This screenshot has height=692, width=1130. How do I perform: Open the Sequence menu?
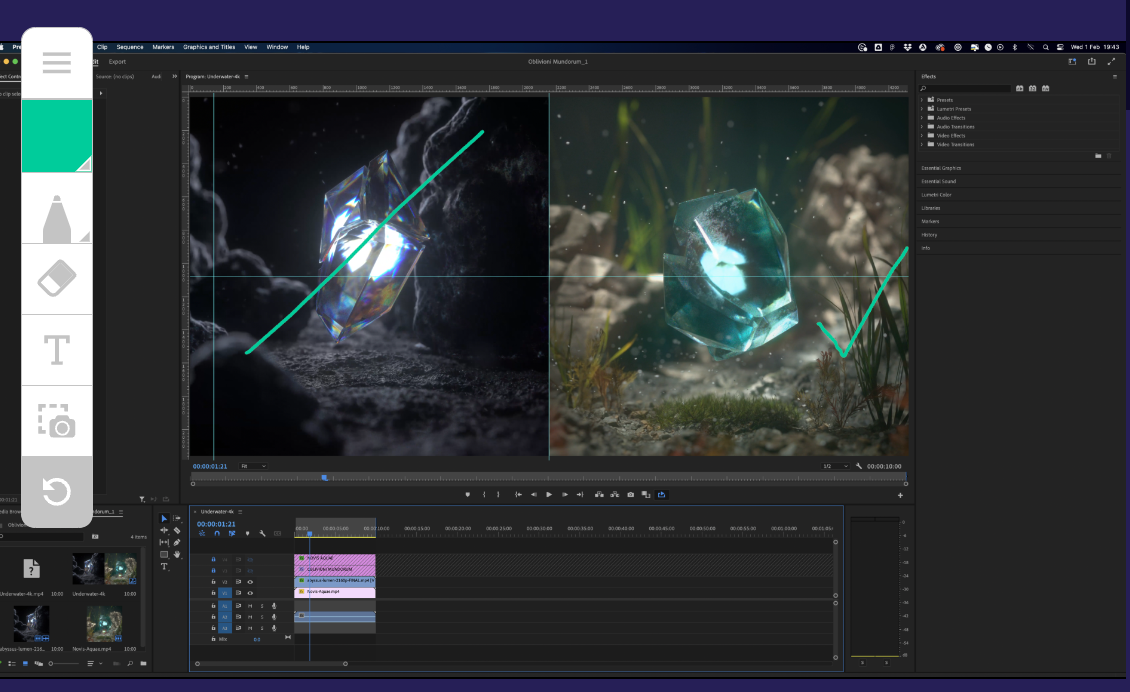point(130,47)
